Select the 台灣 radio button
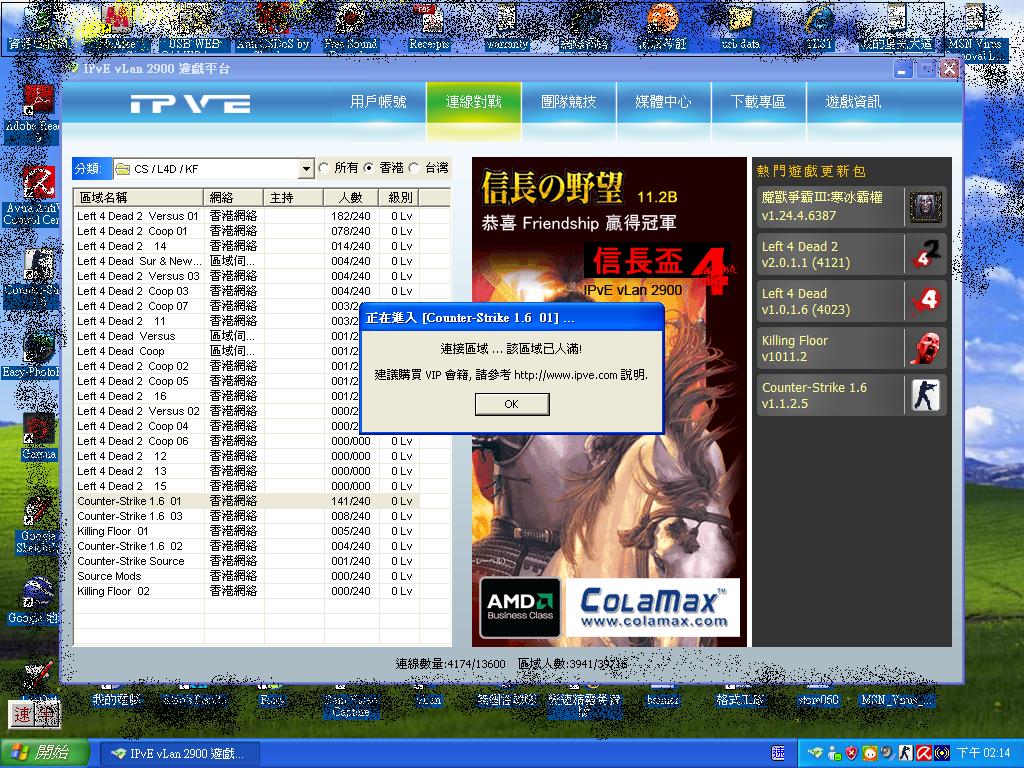The image size is (1024, 768). [x=414, y=168]
